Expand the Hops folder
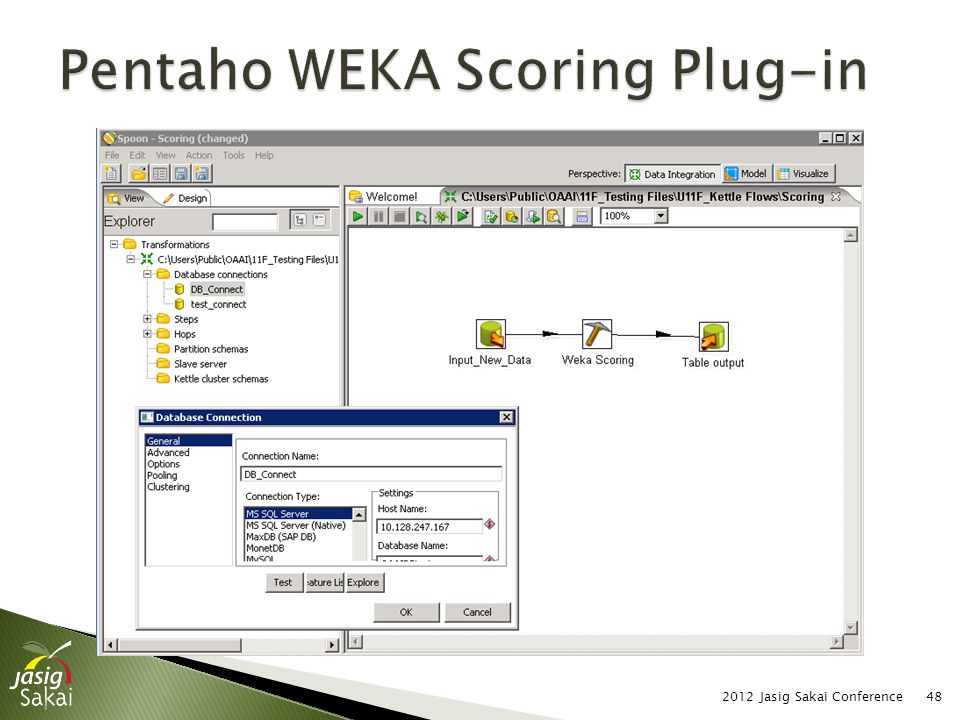 [148, 334]
